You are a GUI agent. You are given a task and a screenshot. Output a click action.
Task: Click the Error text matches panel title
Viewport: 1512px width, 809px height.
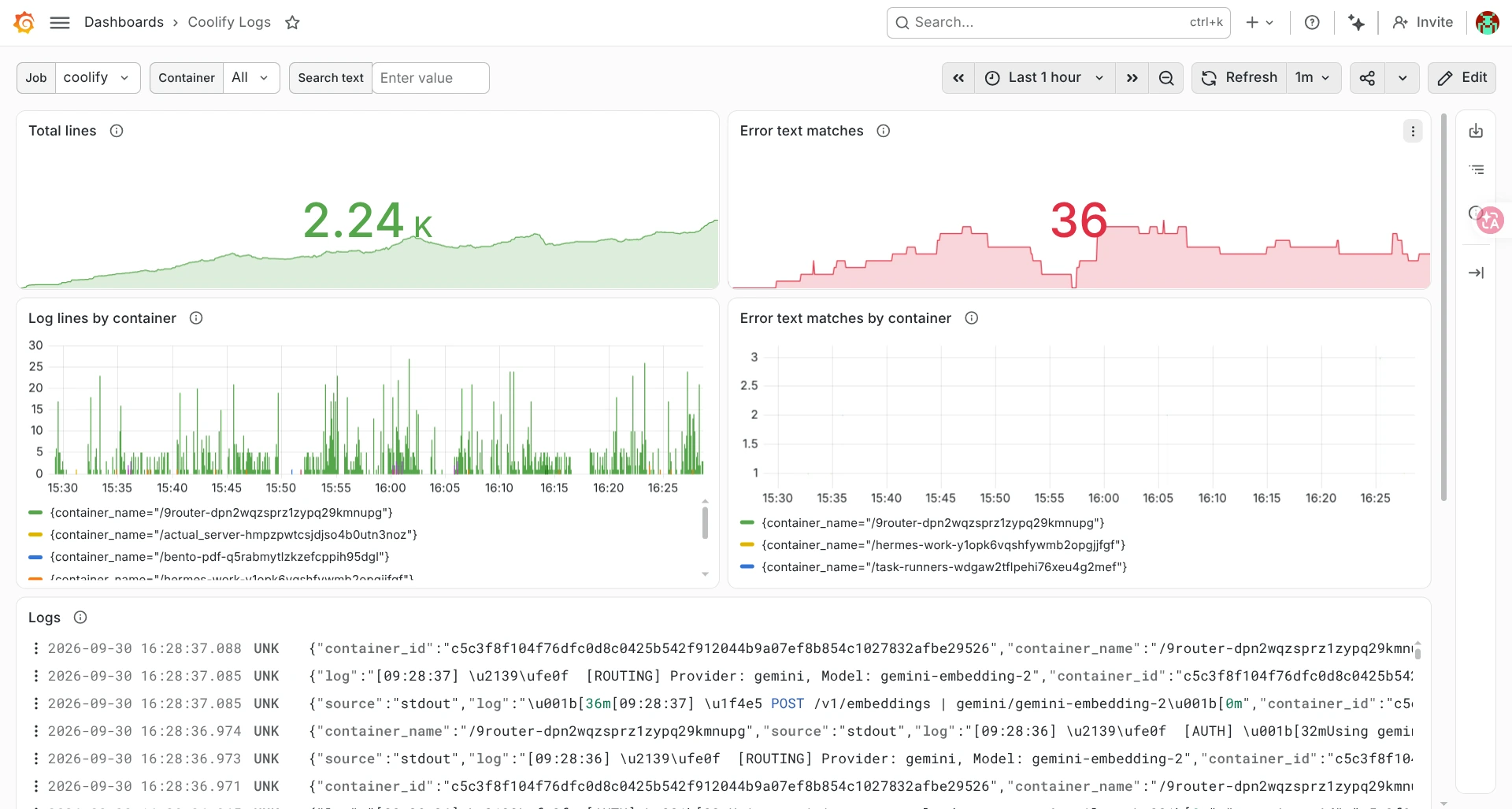click(x=802, y=131)
